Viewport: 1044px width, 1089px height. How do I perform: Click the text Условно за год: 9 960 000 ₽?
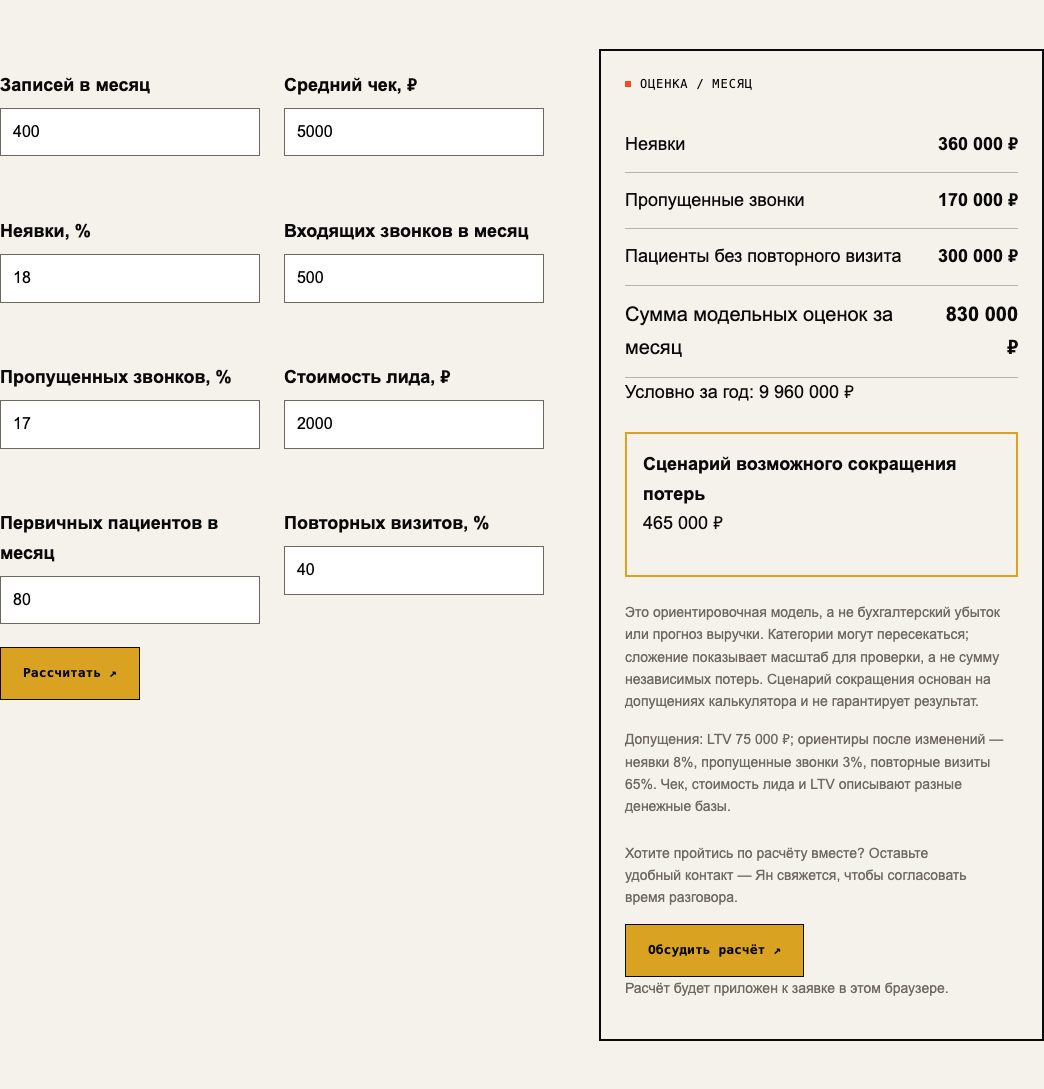point(739,392)
